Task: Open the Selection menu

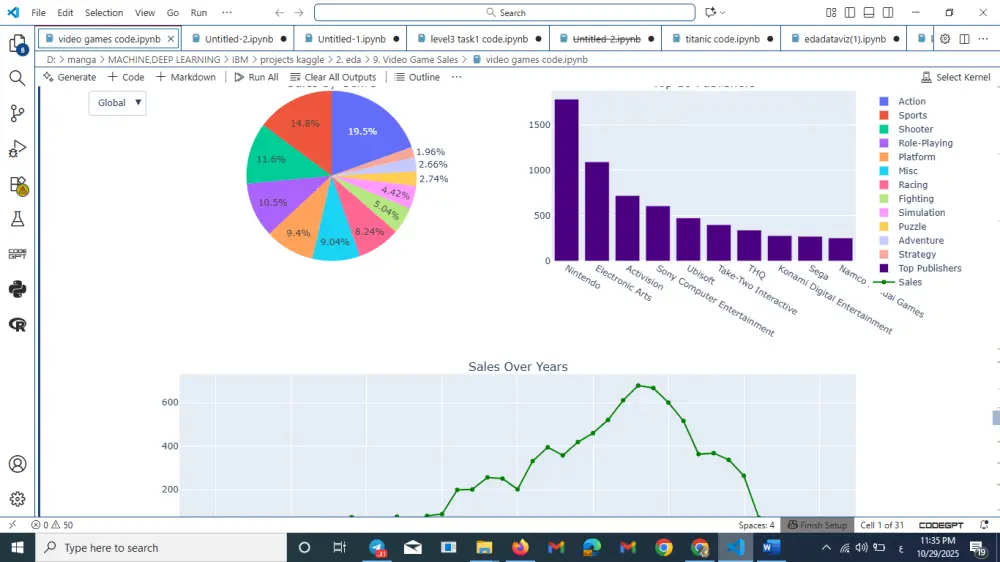Action: click(x=104, y=13)
